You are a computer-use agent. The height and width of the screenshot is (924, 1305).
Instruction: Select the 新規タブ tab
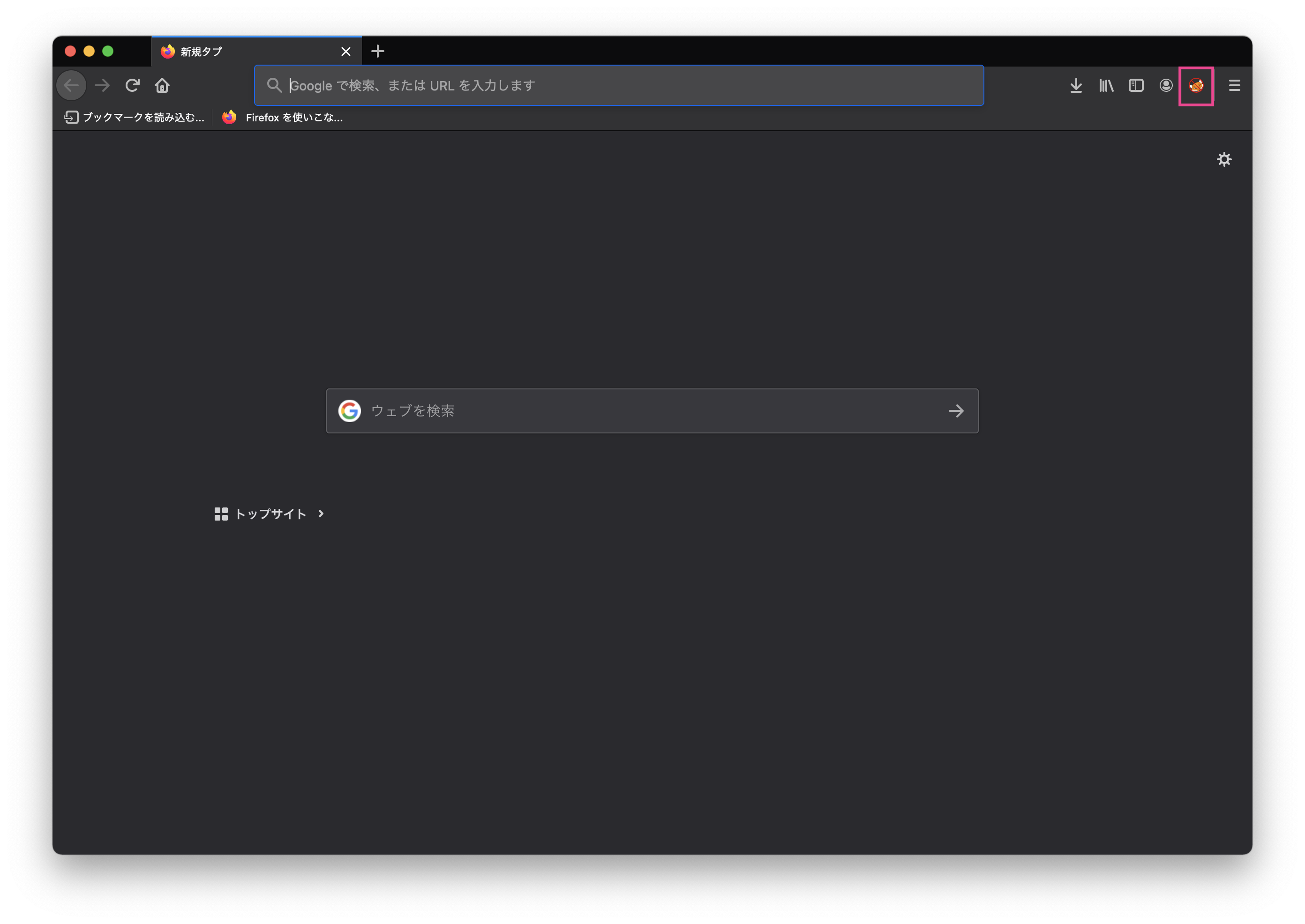click(x=256, y=52)
